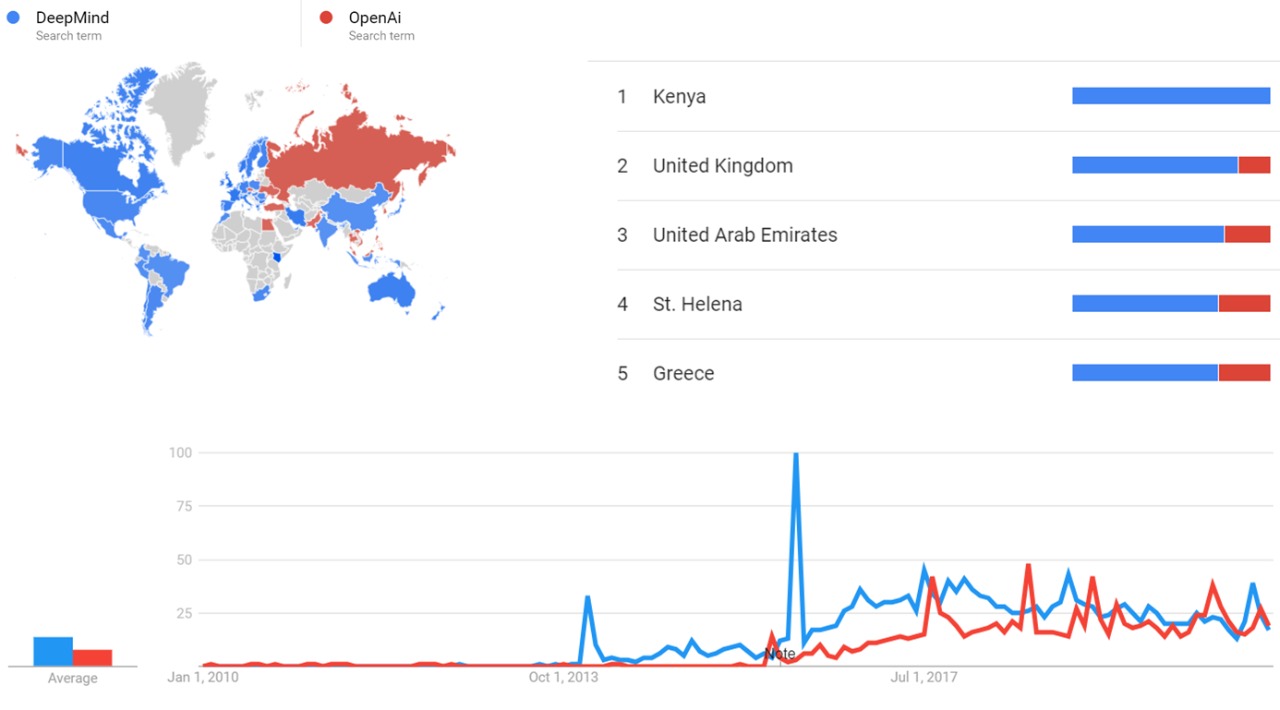Click the red segment of Greece's bar
Image resolution: width=1280 pixels, height=710 pixels.
[x=1244, y=373]
